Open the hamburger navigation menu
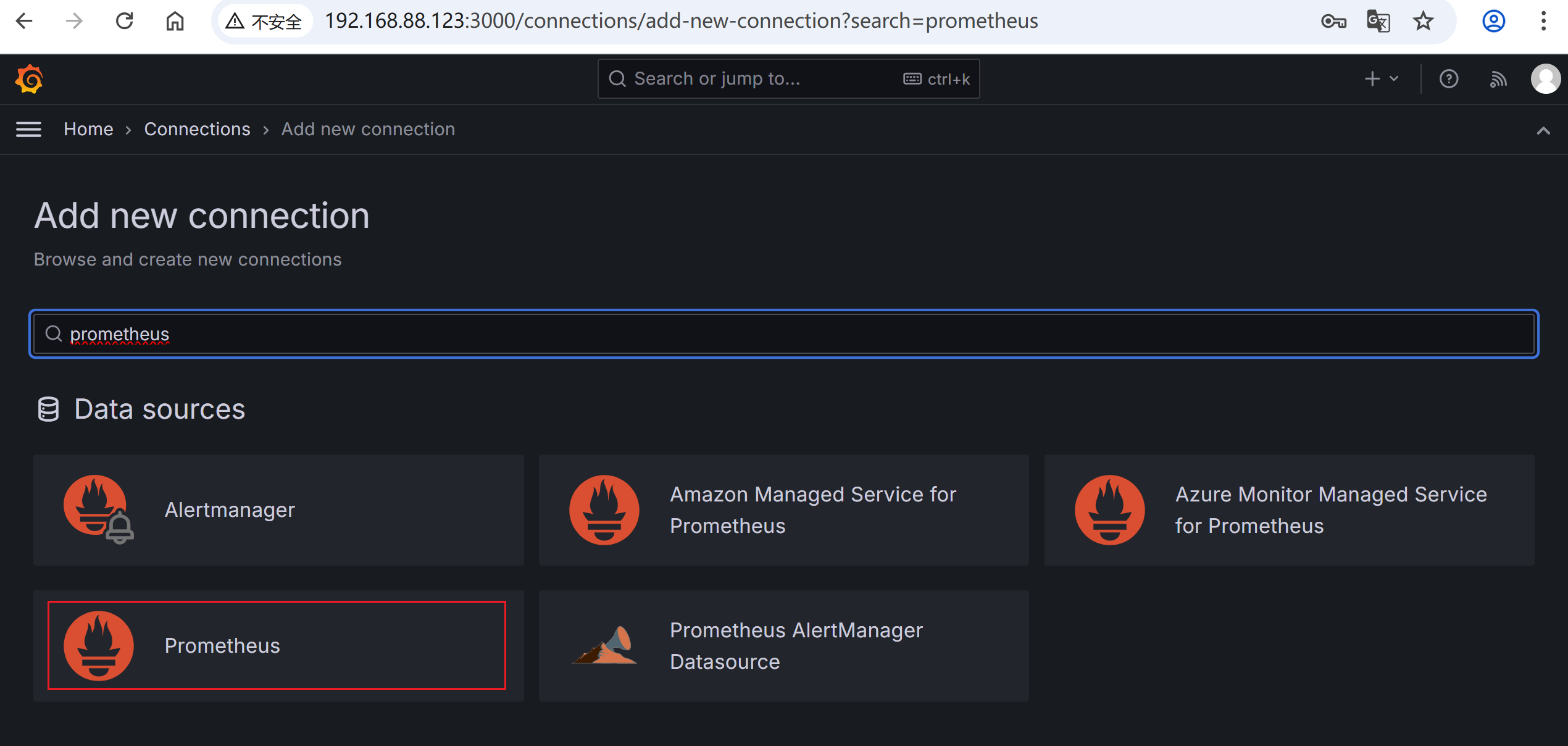Image resolution: width=1568 pixels, height=746 pixels. pos(28,129)
